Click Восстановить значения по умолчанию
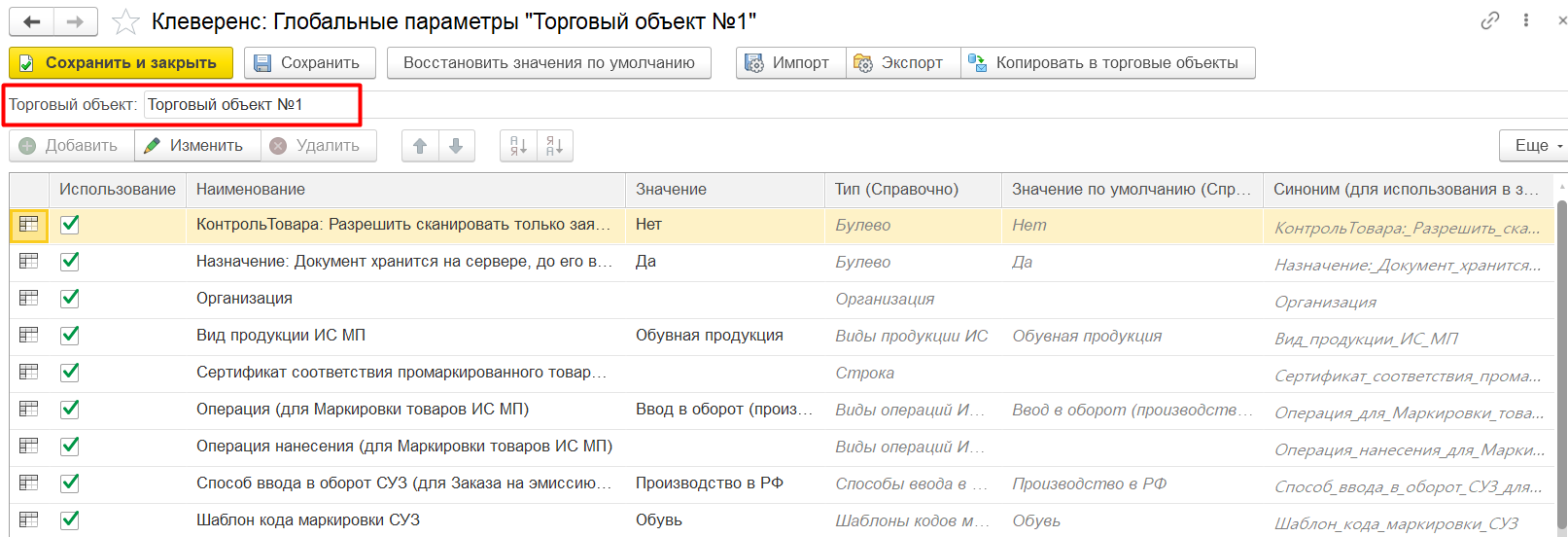This screenshot has width=1568, height=537. (x=549, y=62)
